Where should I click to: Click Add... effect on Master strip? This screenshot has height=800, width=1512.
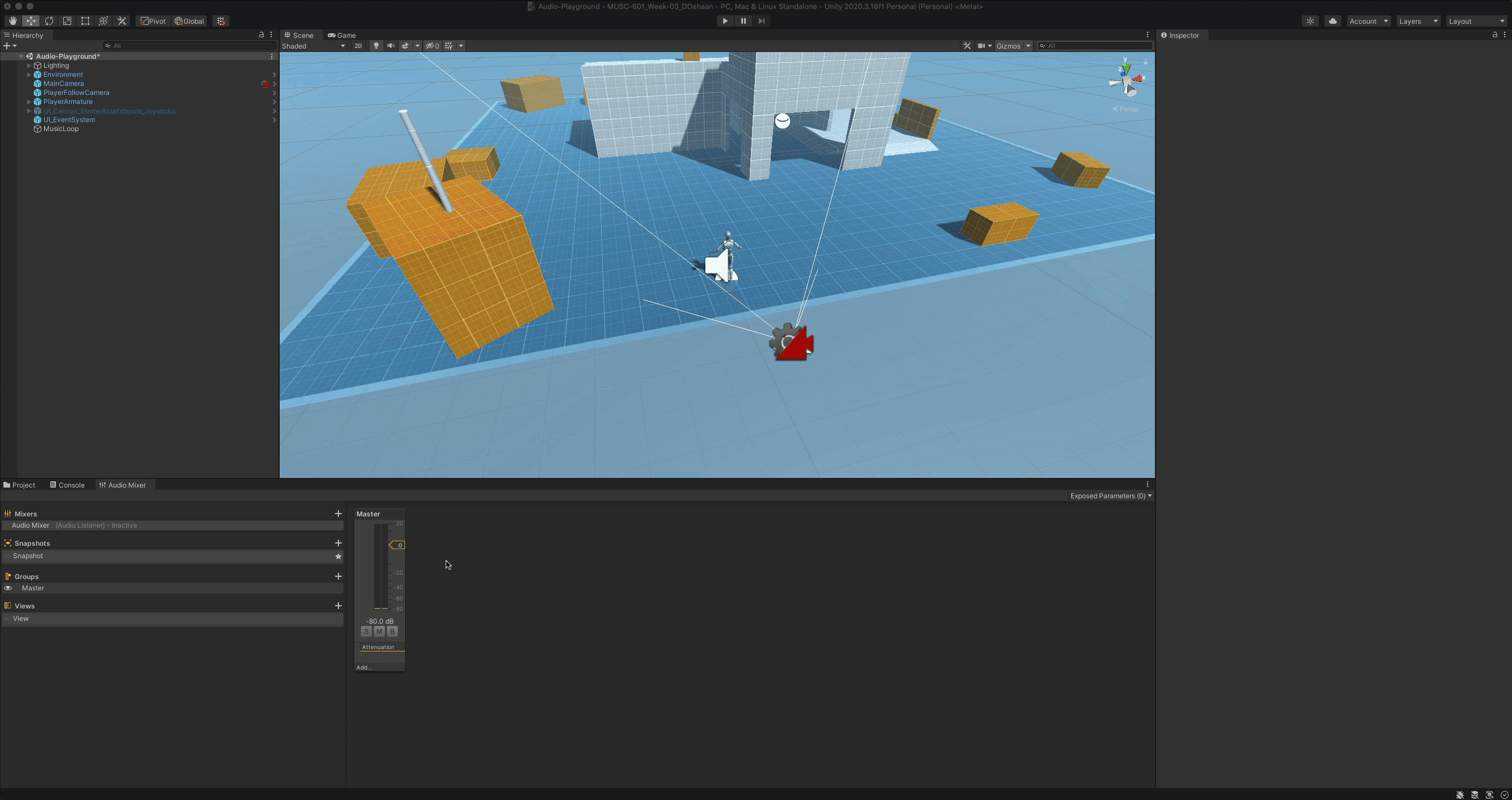(364, 667)
